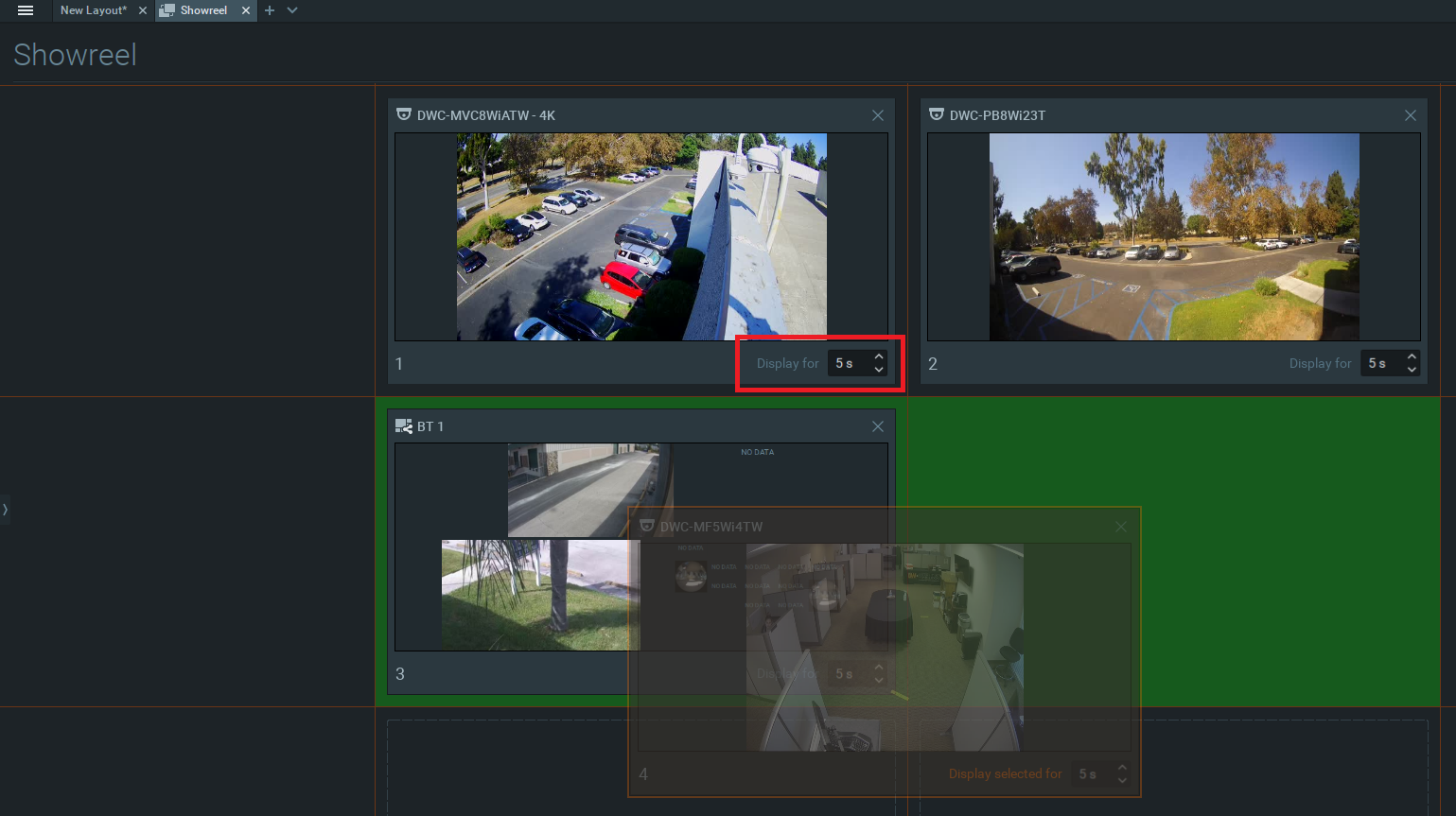The width and height of the screenshot is (1456, 816).
Task: Click the DWC-MVC8WiATW camera icon
Action: 404,114
